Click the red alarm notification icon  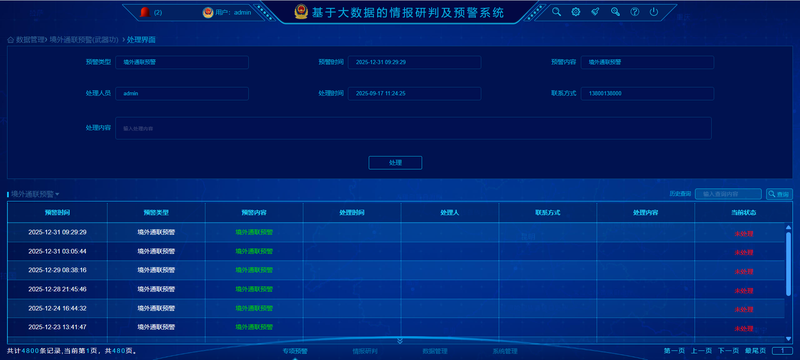pos(144,13)
